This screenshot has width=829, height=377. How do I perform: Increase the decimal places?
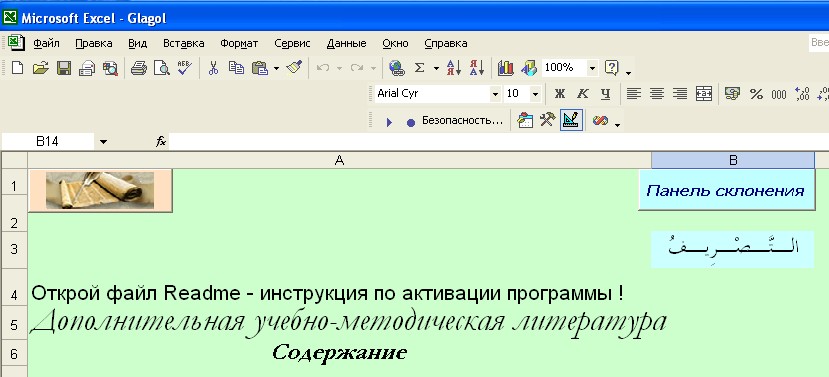tap(802, 94)
